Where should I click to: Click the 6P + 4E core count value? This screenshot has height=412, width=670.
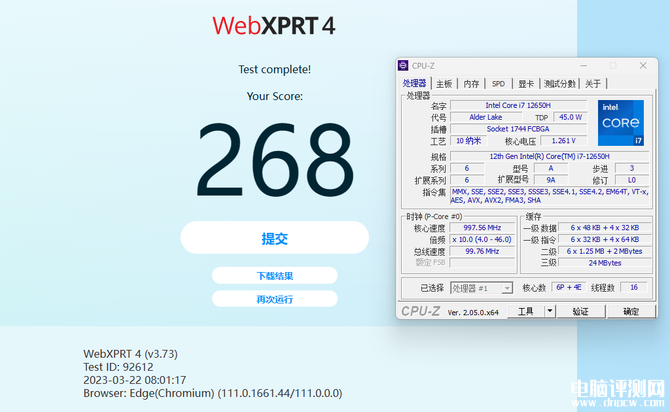pos(568,288)
